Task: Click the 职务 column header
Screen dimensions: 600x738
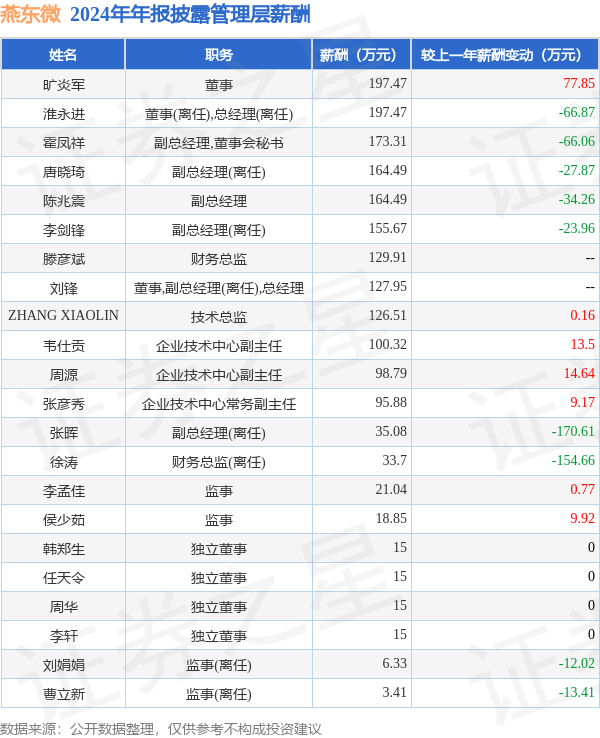Action: 219,55
